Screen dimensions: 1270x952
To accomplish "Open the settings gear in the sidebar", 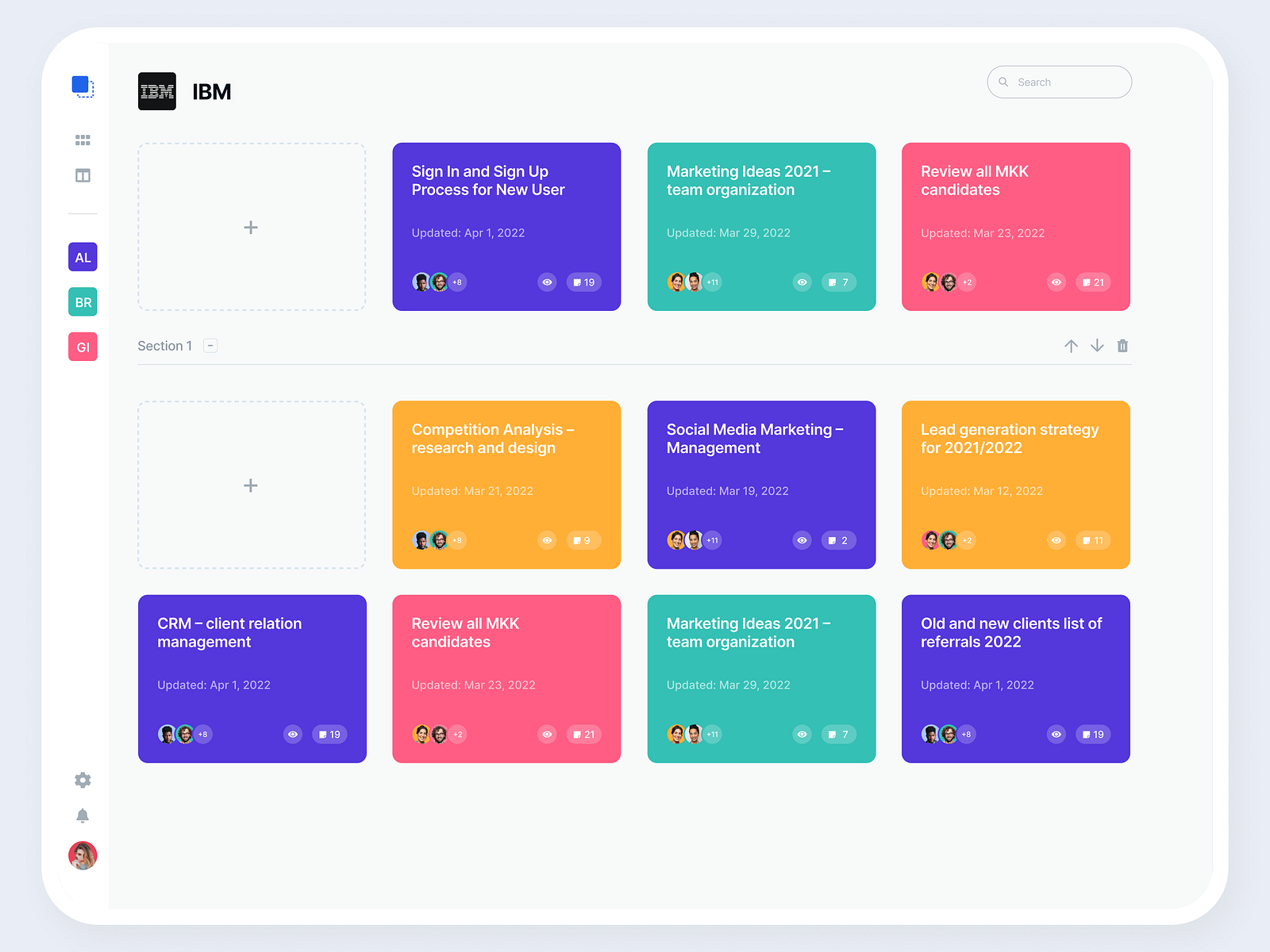I will click(x=83, y=781).
